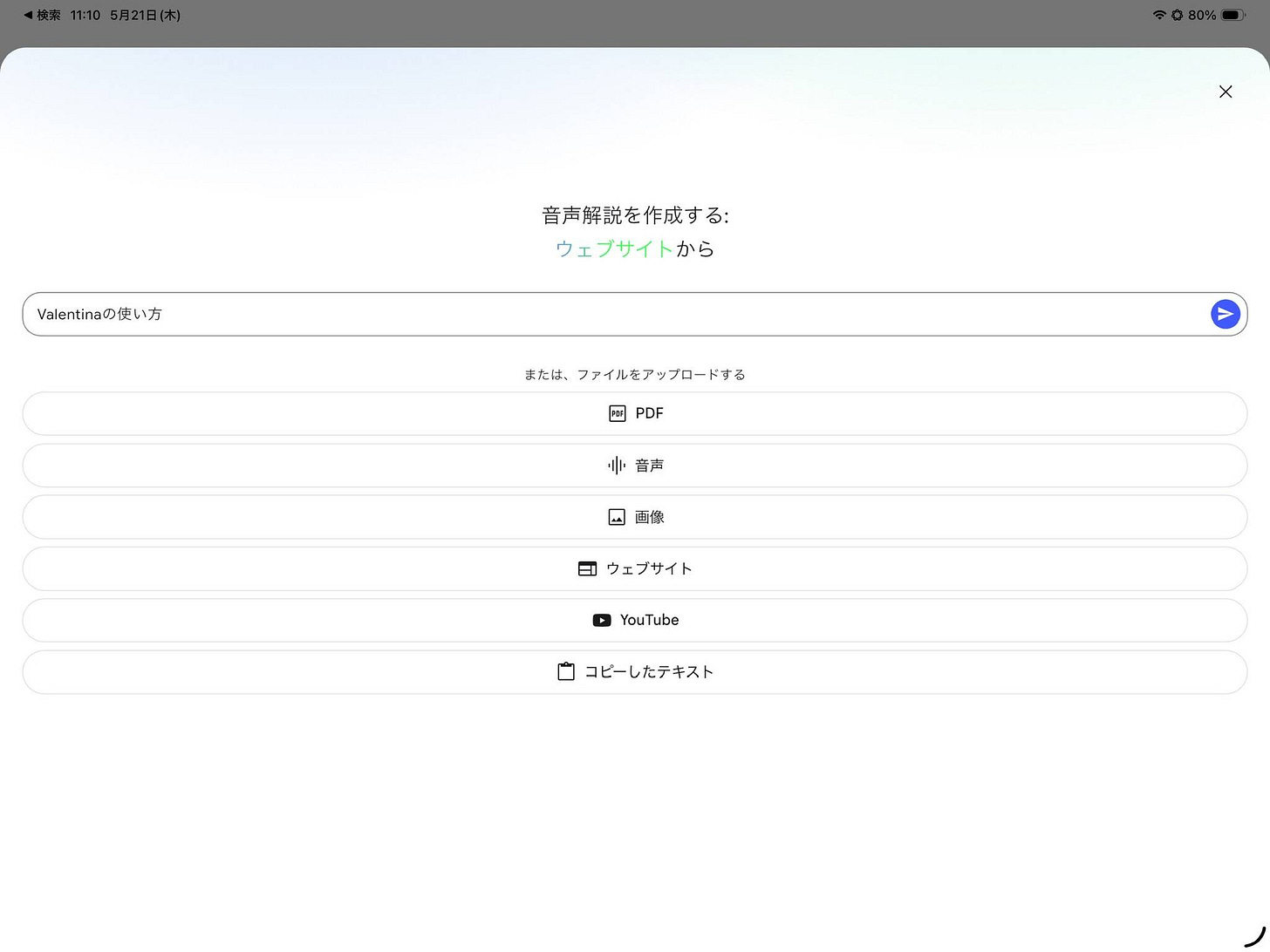1270x952 pixels.
Task: Choose the 画像 upload option
Action: 635,517
